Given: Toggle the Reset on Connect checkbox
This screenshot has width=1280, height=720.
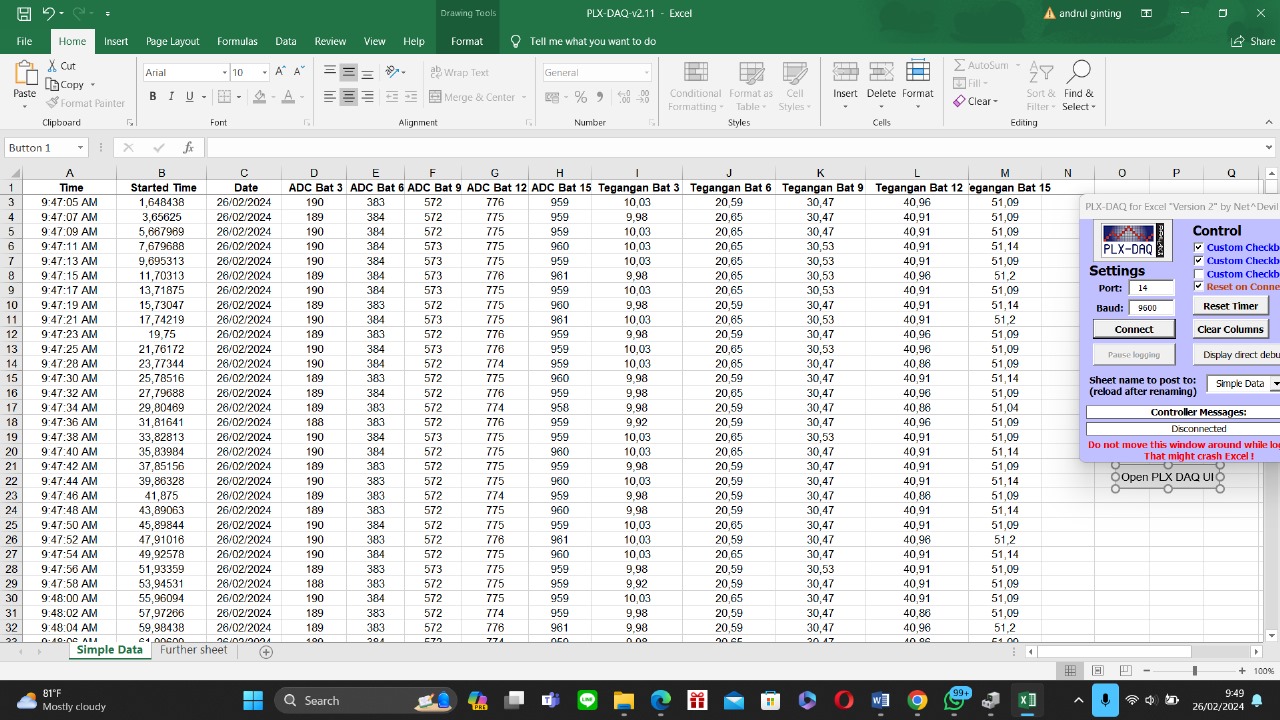Looking at the screenshot, I should tap(1199, 287).
